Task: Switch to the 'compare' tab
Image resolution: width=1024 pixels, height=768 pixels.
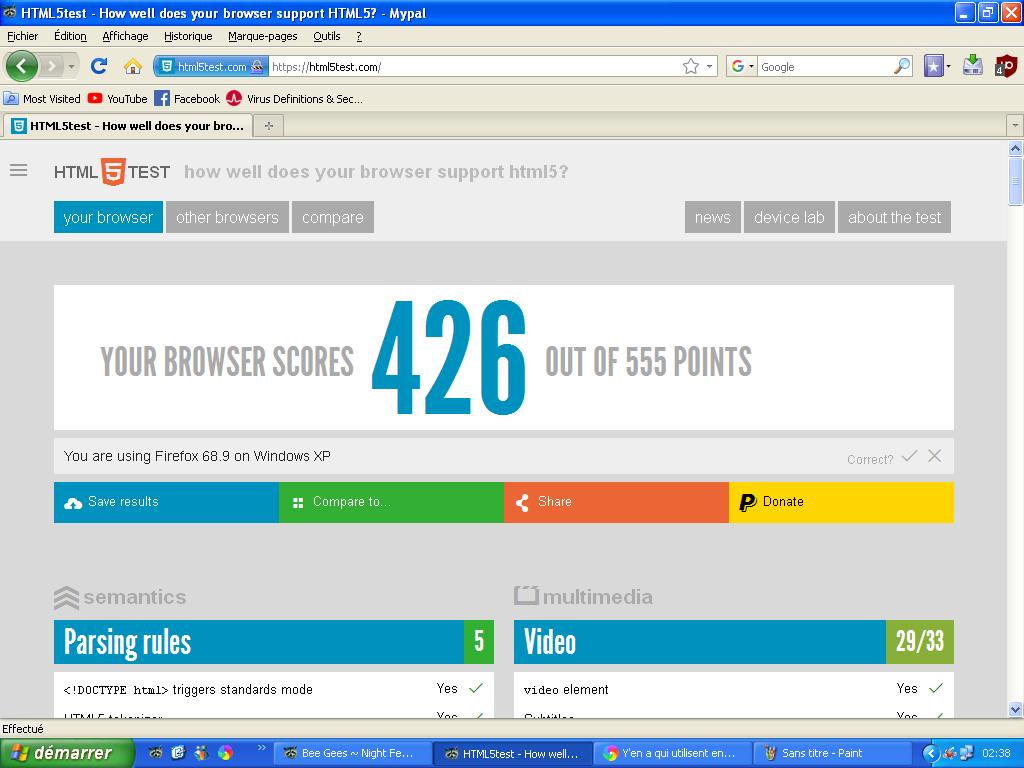Action: [x=332, y=217]
